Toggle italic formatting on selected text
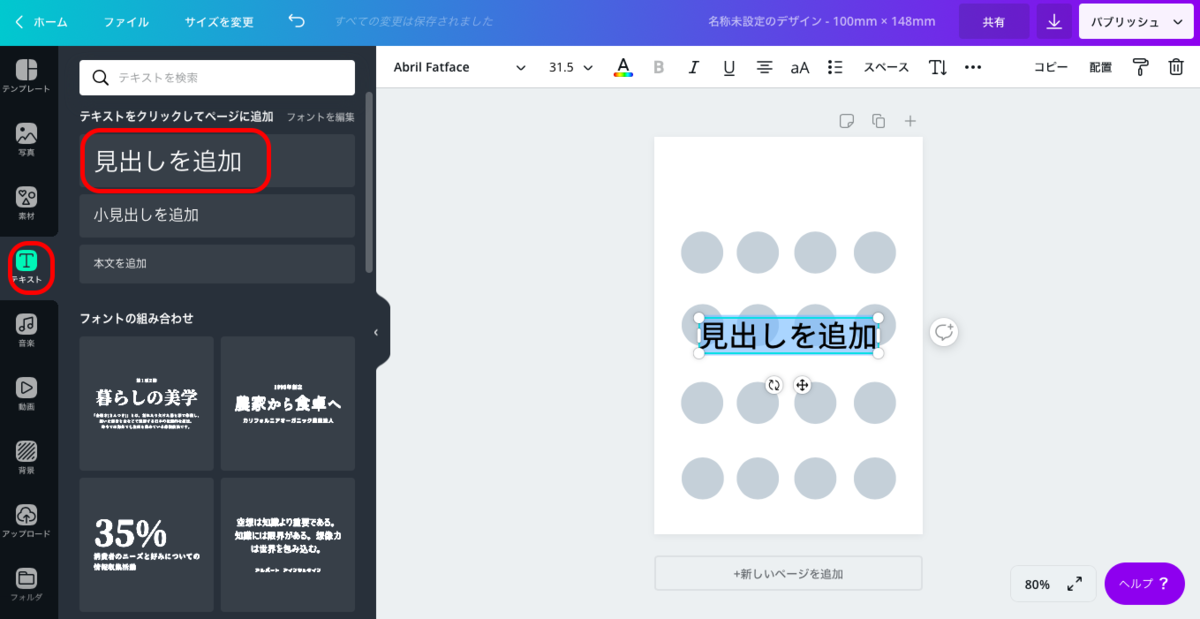 [x=693, y=67]
